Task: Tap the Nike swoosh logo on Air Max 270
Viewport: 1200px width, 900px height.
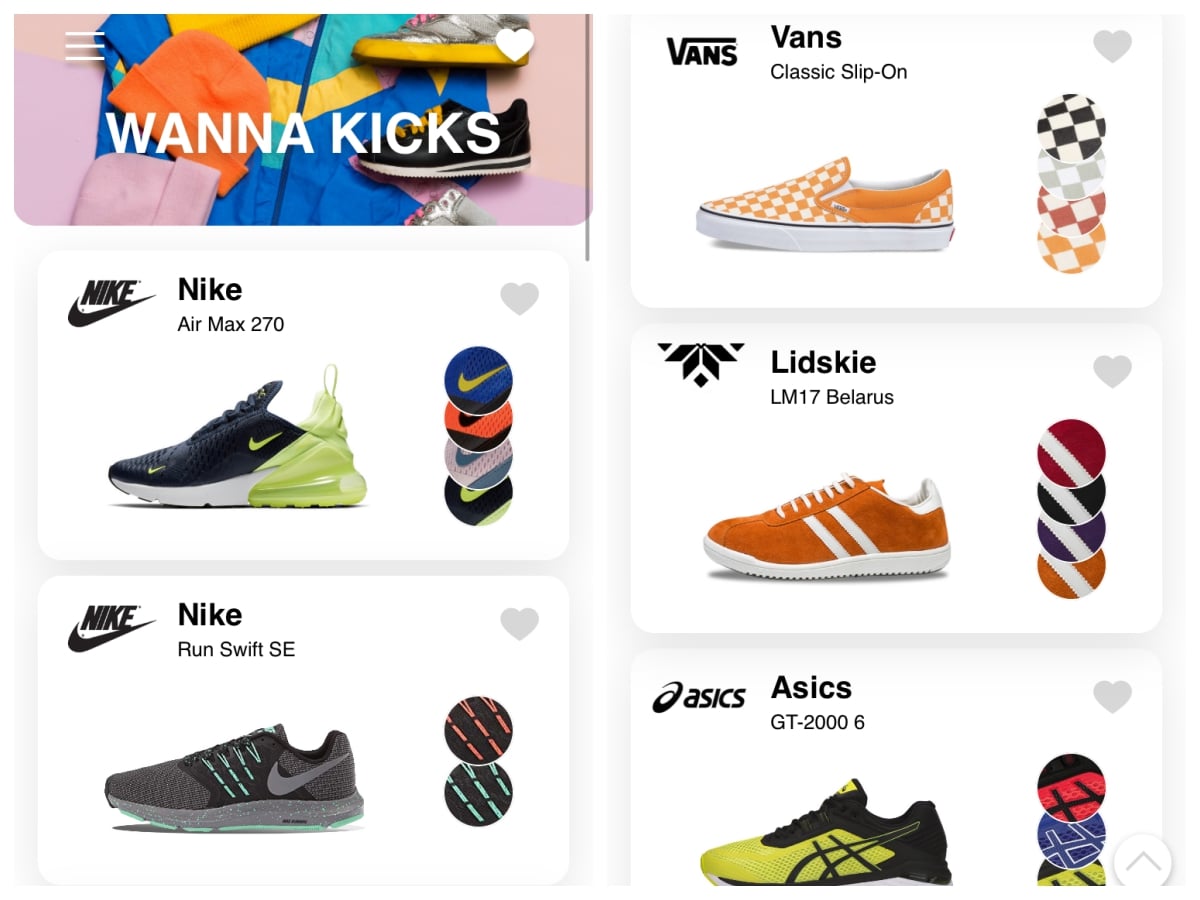Action: click(111, 303)
